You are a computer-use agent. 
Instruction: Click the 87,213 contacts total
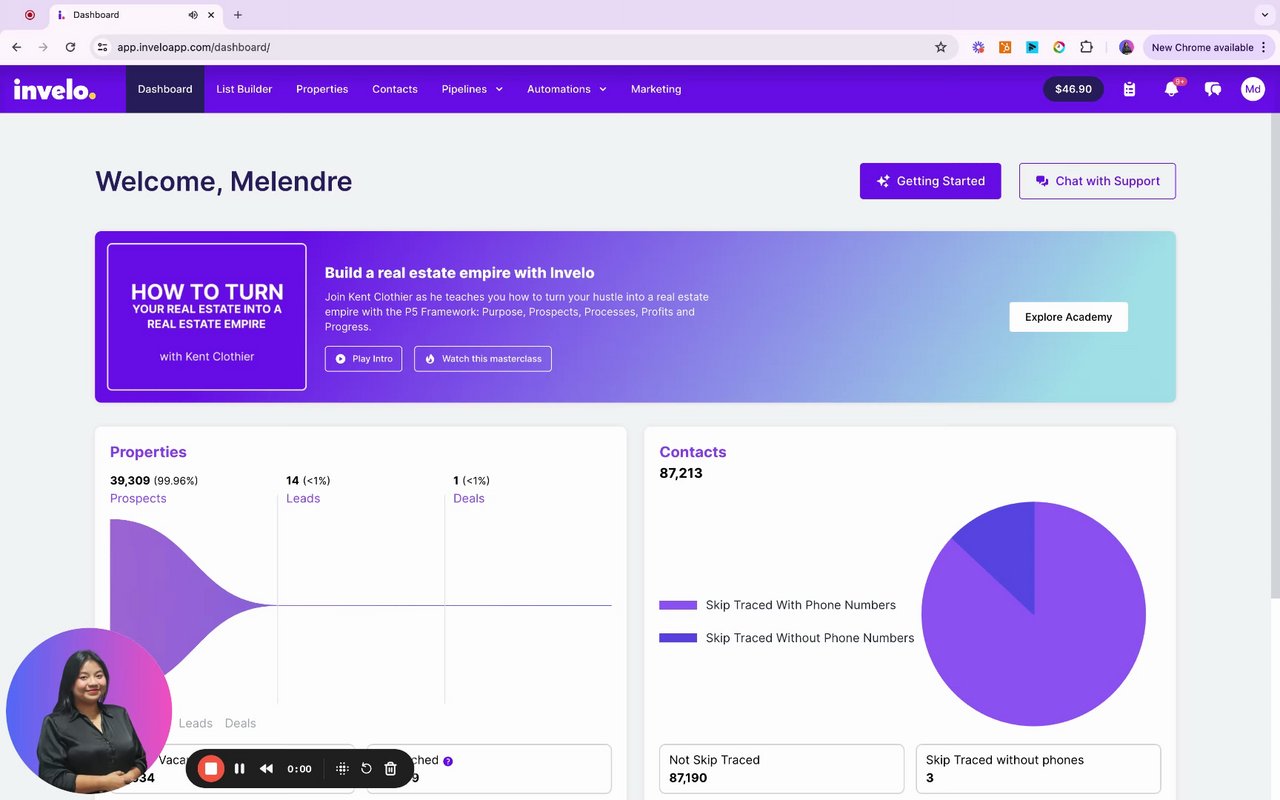681,473
